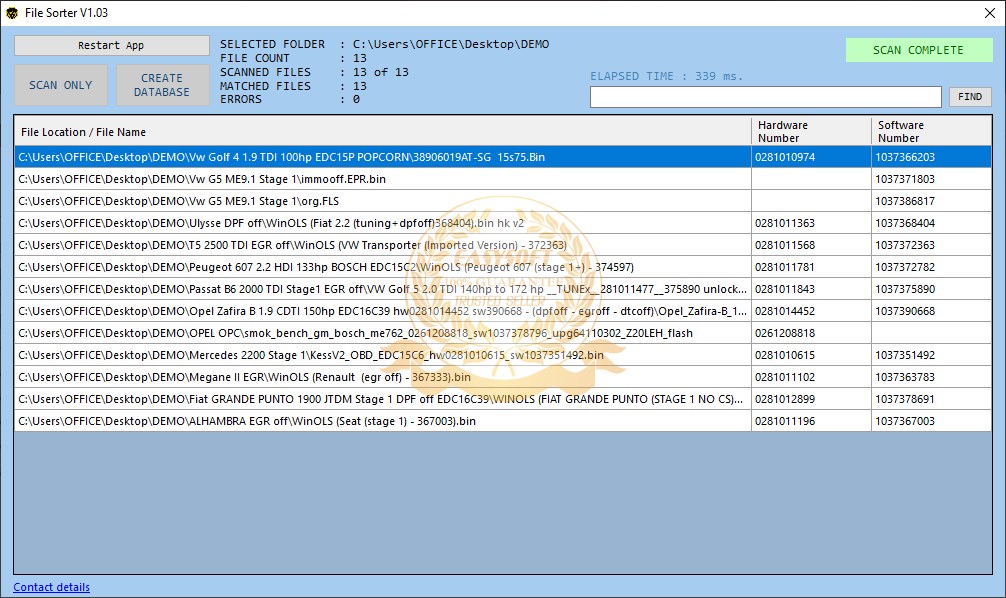This screenshot has width=1006, height=598.
Task: Click software number 1037366203
Action: [905, 157]
